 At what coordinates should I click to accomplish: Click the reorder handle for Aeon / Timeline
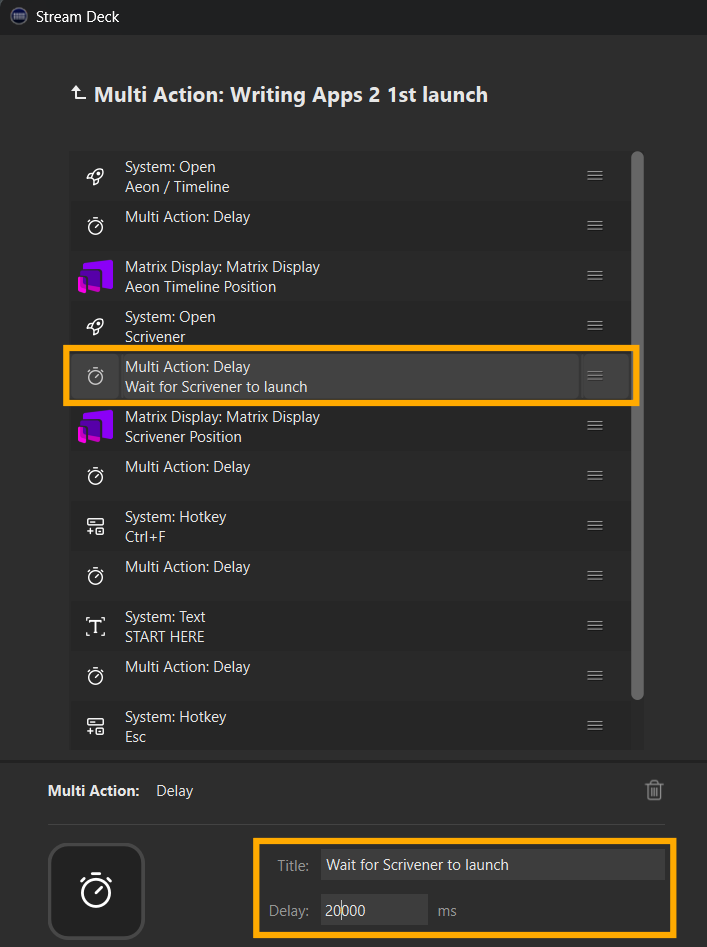tap(595, 176)
